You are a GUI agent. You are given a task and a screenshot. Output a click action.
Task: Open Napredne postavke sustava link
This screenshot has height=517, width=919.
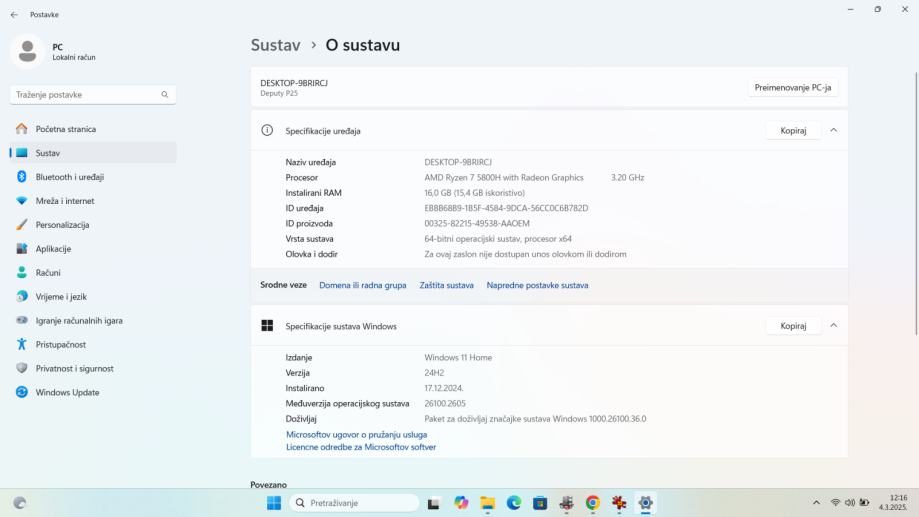(537, 285)
